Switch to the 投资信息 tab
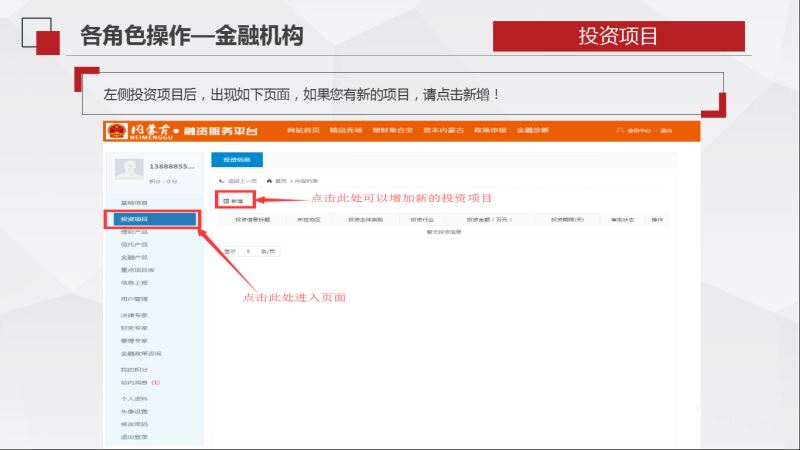The width and height of the screenshot is (800, 450). (x=237, y=159)
